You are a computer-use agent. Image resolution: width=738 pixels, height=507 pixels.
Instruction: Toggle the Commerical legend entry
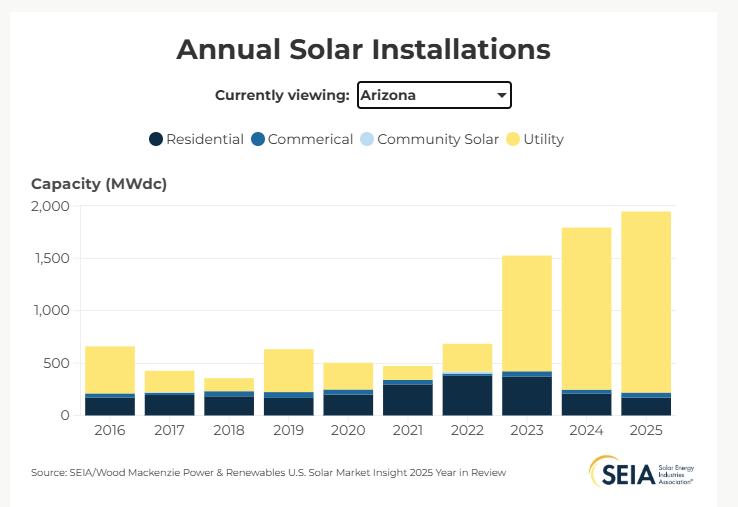tap(302, 139)
